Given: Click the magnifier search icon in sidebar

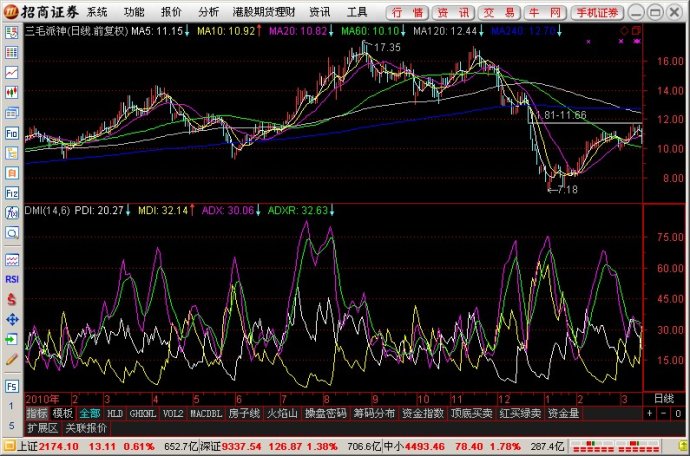Looking at the screenshot, I should point(11,233).
